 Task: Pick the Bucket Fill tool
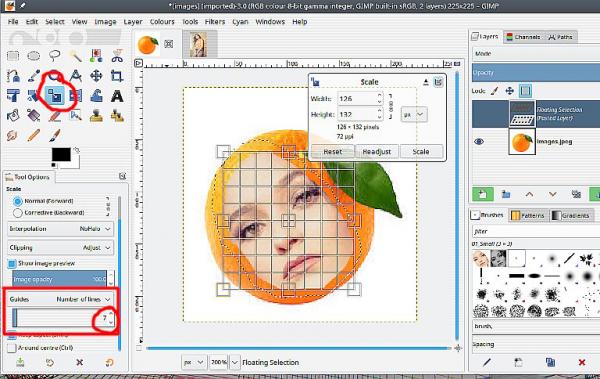[13, 115]
